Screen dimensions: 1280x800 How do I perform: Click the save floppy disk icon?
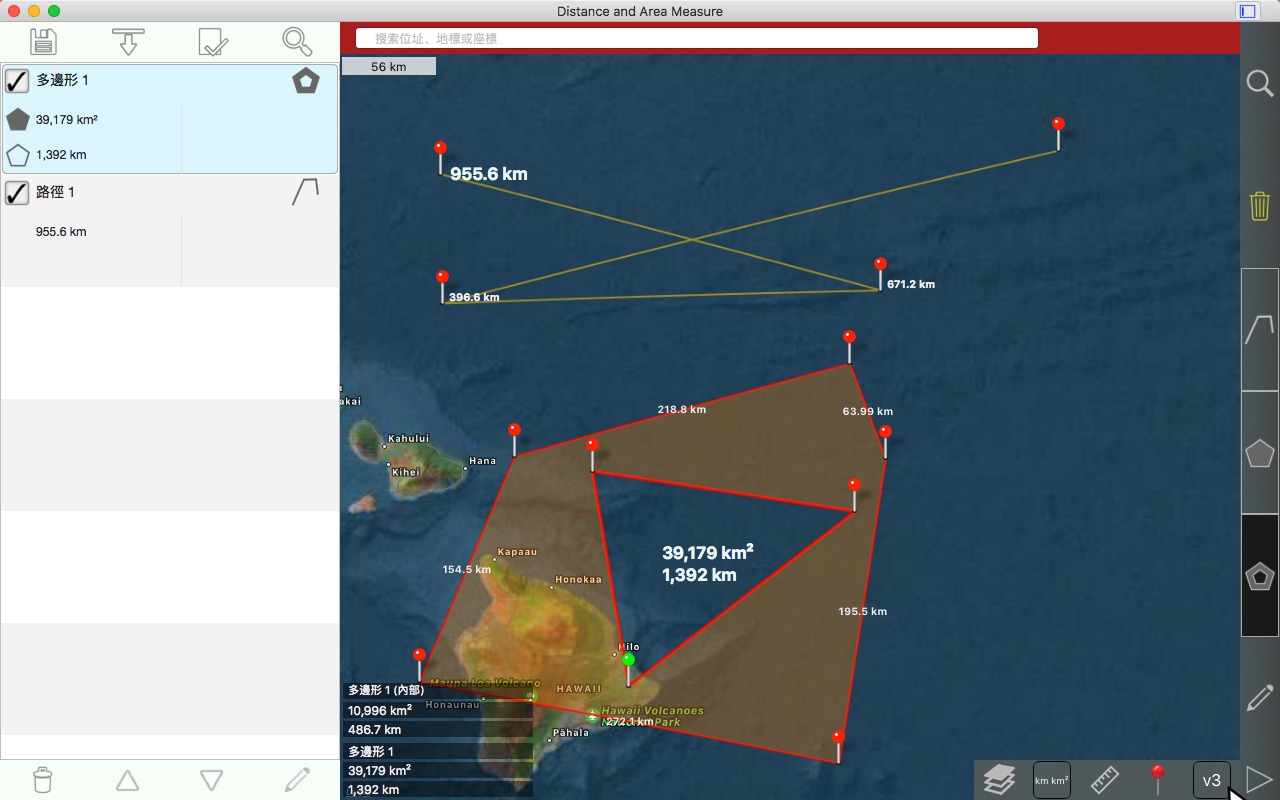coord(43,41)
